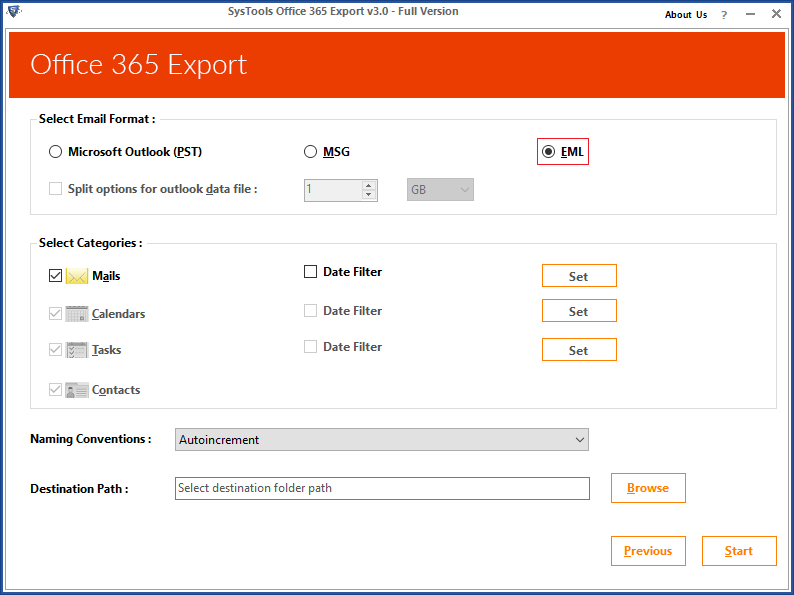Decrease split size with down arrow

pyautogui.click(x=369, y=194)
